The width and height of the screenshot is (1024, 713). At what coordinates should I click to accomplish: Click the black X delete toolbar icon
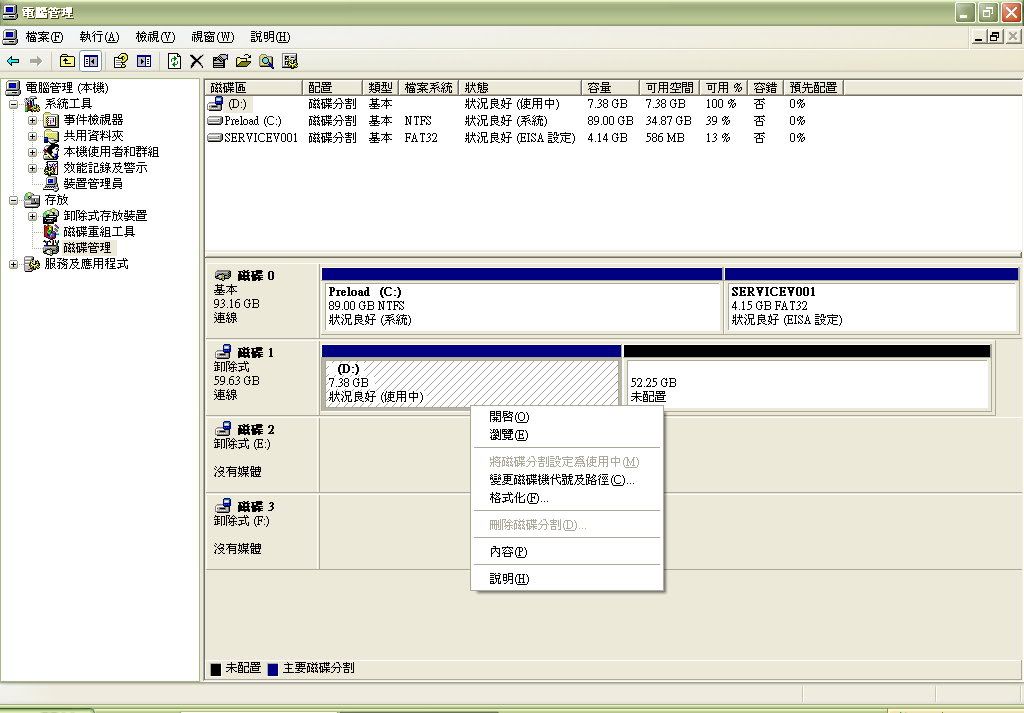click(x=196, y=61)
